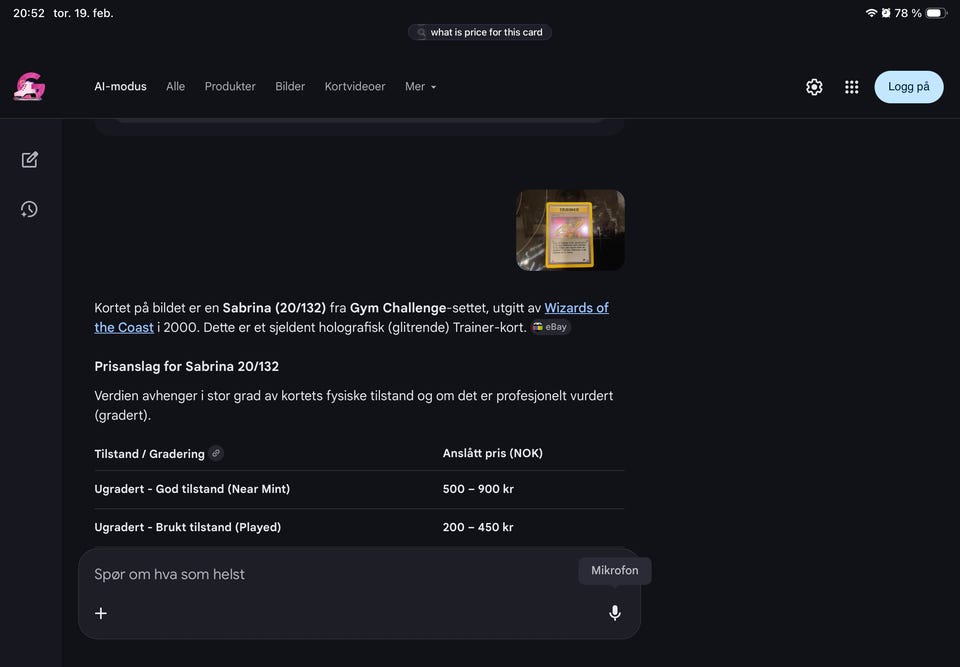Open the Produkter tab
Screen dimensions: 960x667
tap(230, 86)
